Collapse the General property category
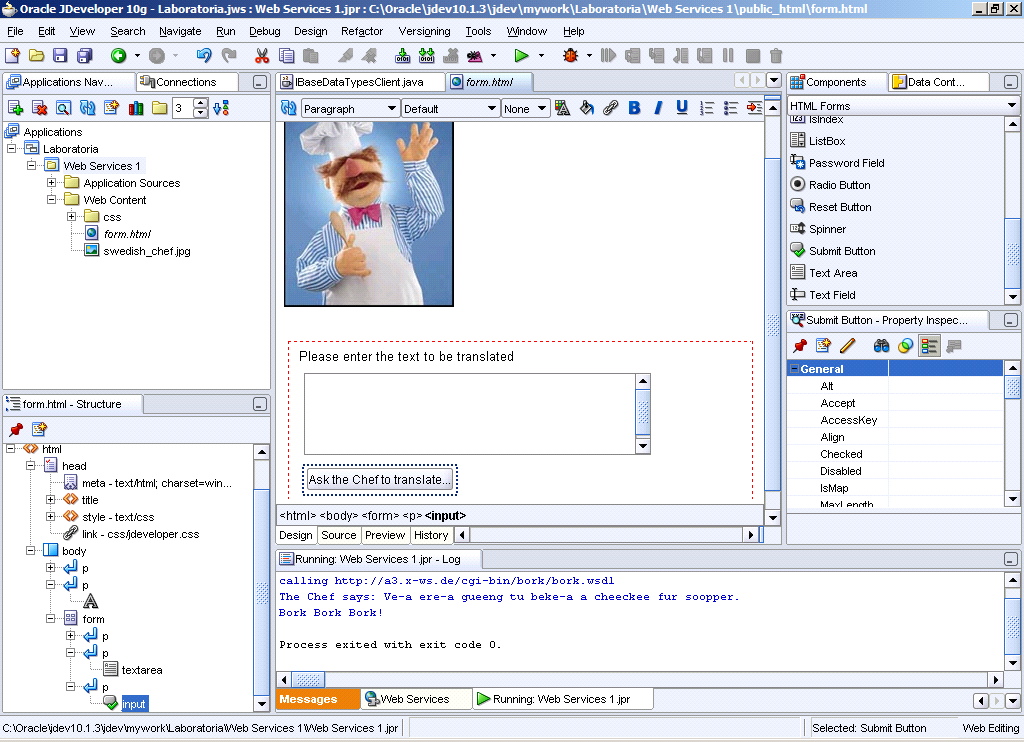The image size is (1024, 742). (794, 369)
